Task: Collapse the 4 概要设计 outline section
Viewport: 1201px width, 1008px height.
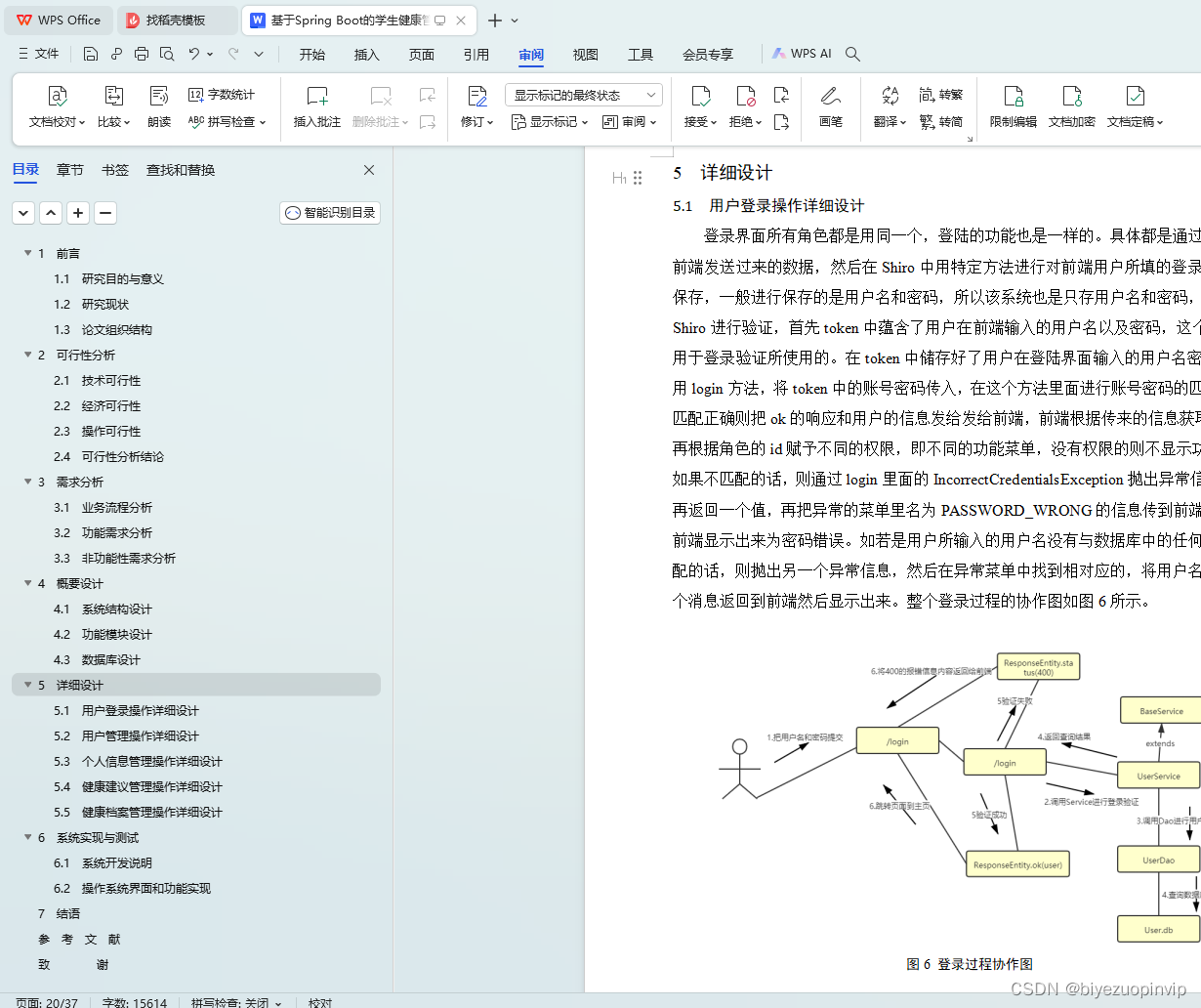Action: coord(27,583)
